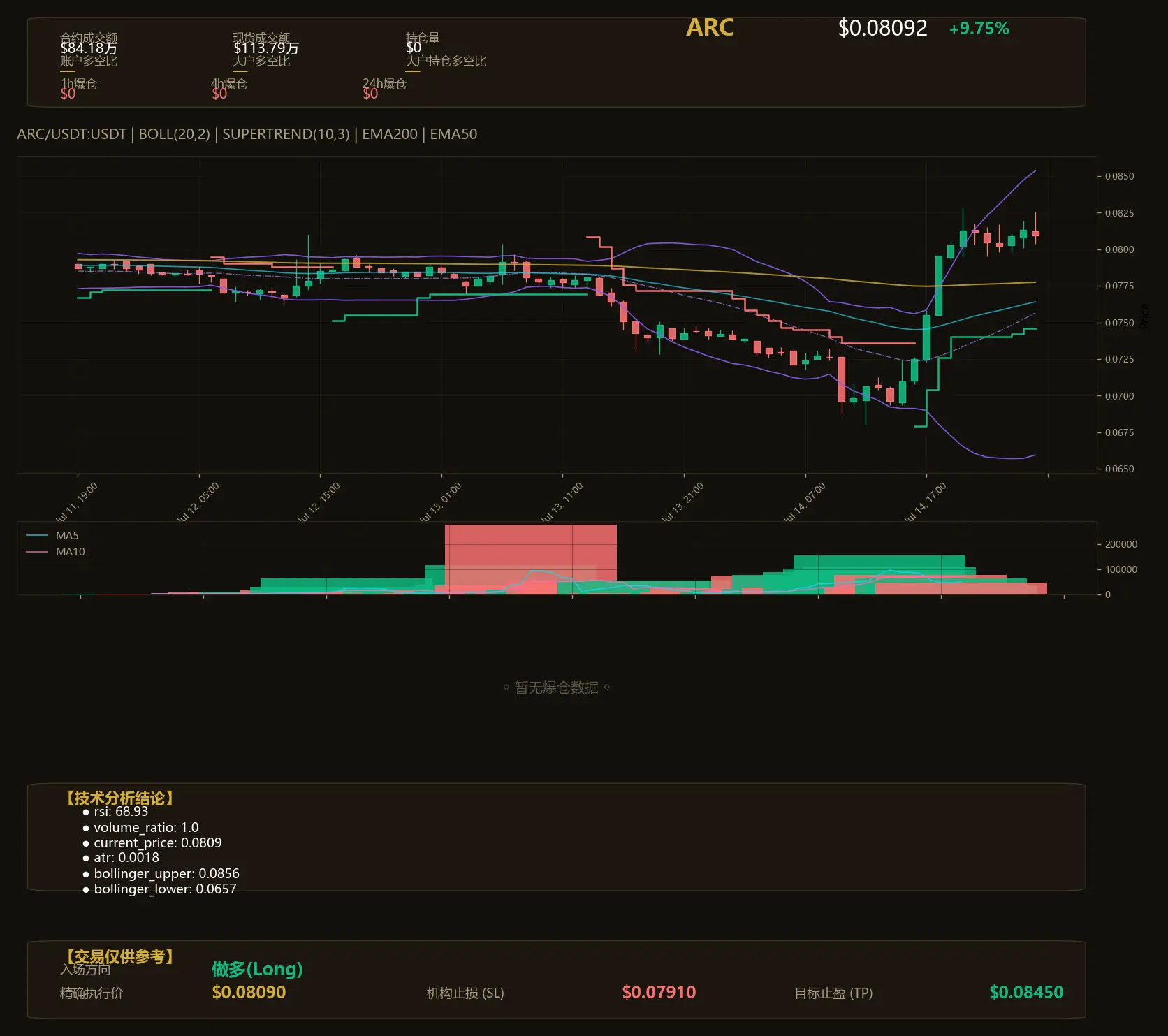Click the spot volume $113.79万 value
The height and width of the screenshot is (1036, 1168).
265,48
